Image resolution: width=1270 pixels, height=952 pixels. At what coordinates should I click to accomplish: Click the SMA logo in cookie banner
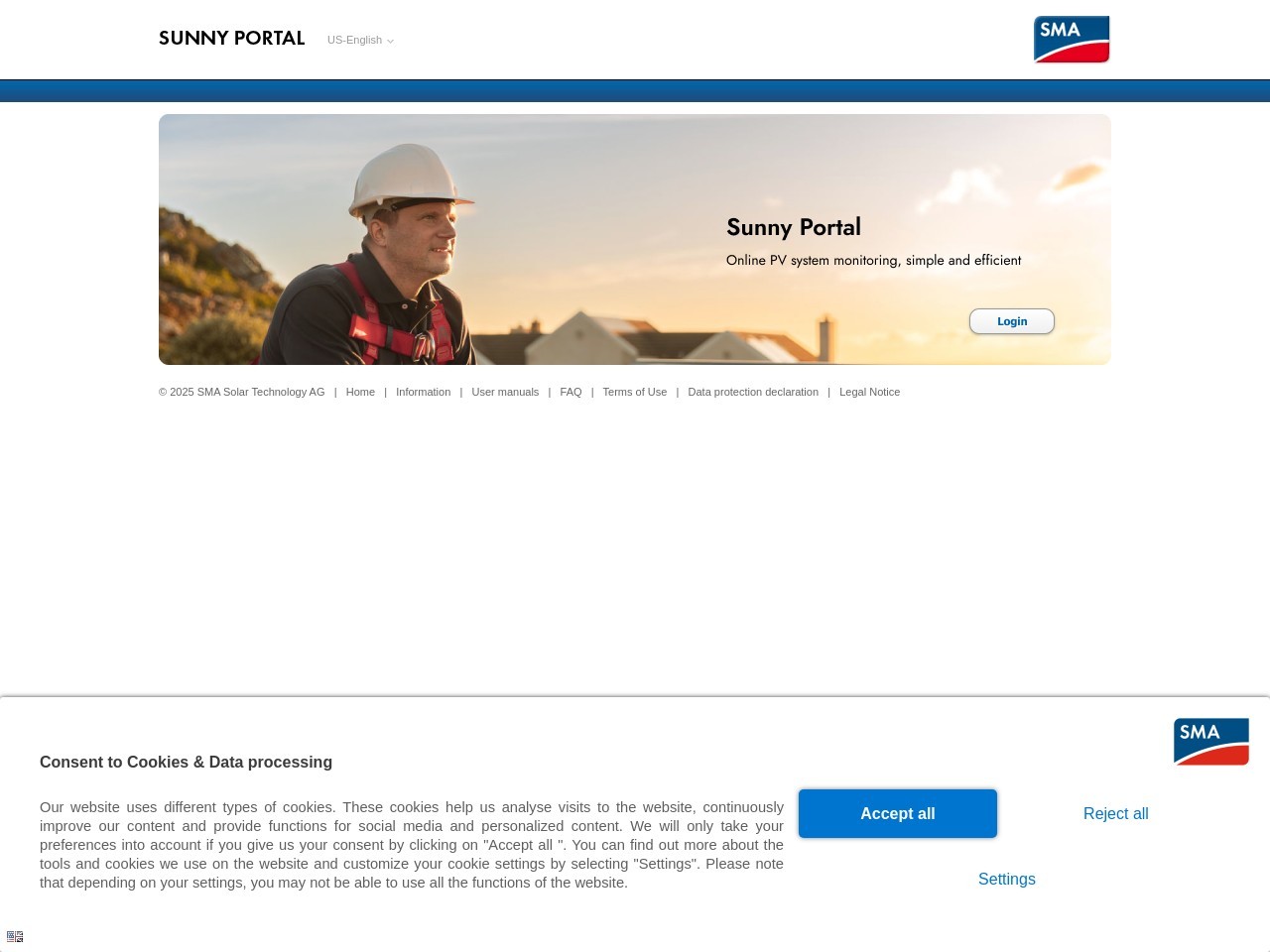click(1211, 742)
